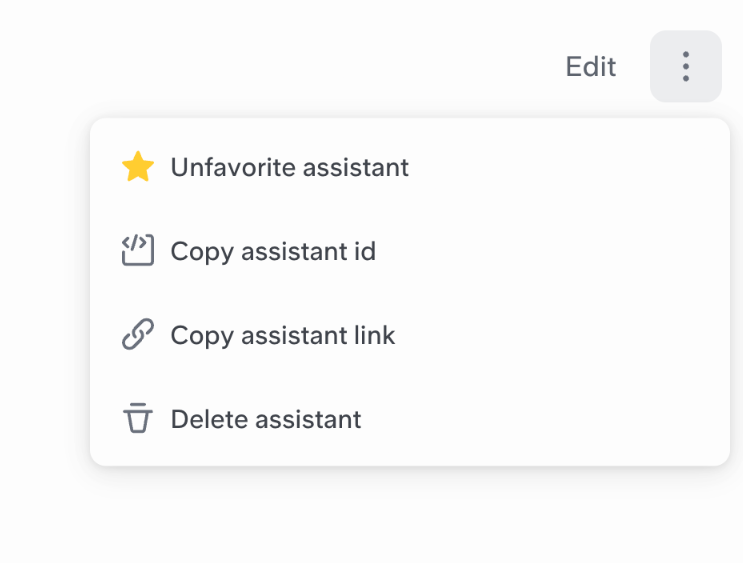Collapse the more options dropdown
Viewport: 743px width, 563px height.
point(686,67)
